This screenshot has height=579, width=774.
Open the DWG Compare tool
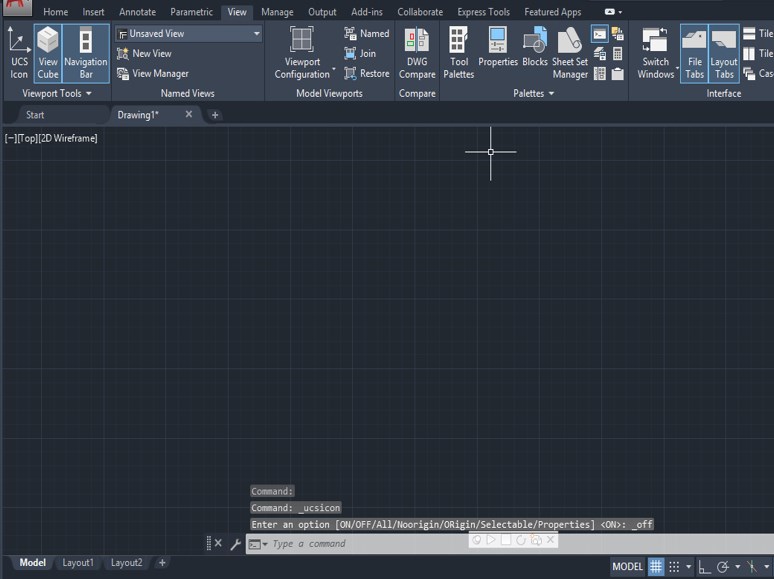(x=417, y=53)
